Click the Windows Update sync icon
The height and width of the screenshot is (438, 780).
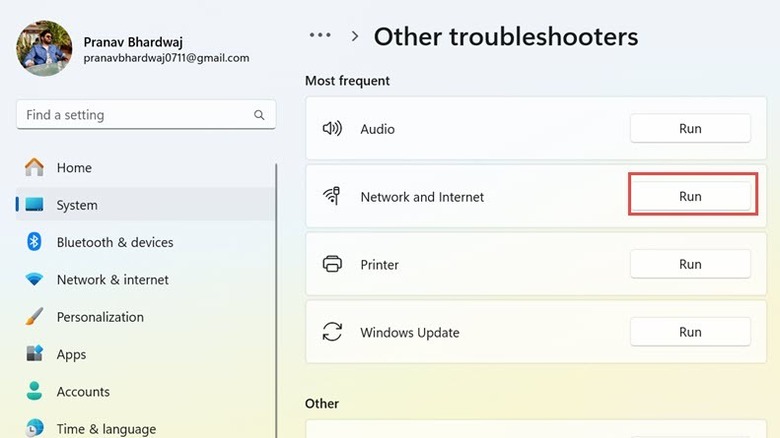tap(332, 332)
